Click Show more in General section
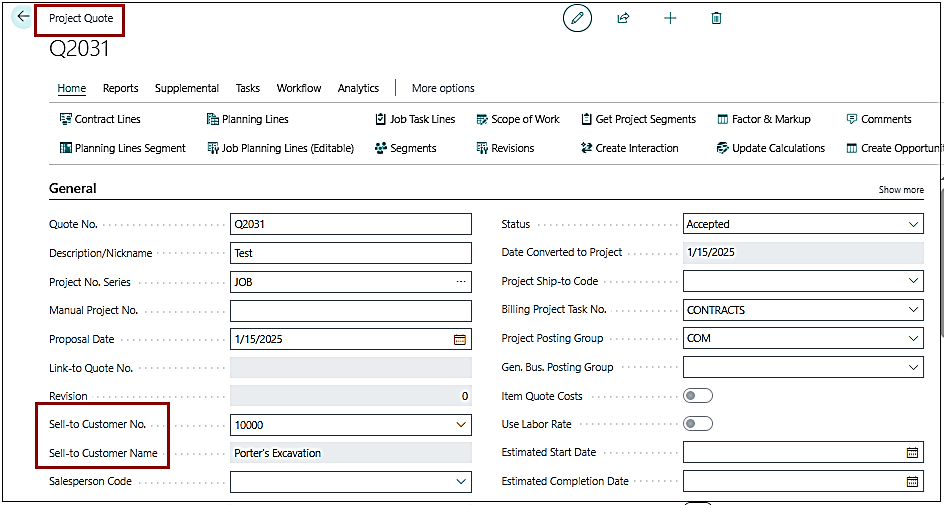Image resolution: width=944 pixels, height=505 pixels. (x=901, y=190)
